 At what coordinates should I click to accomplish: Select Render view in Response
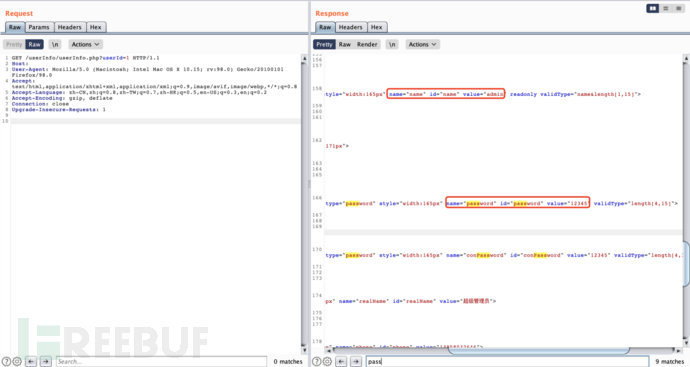point(367,44)
